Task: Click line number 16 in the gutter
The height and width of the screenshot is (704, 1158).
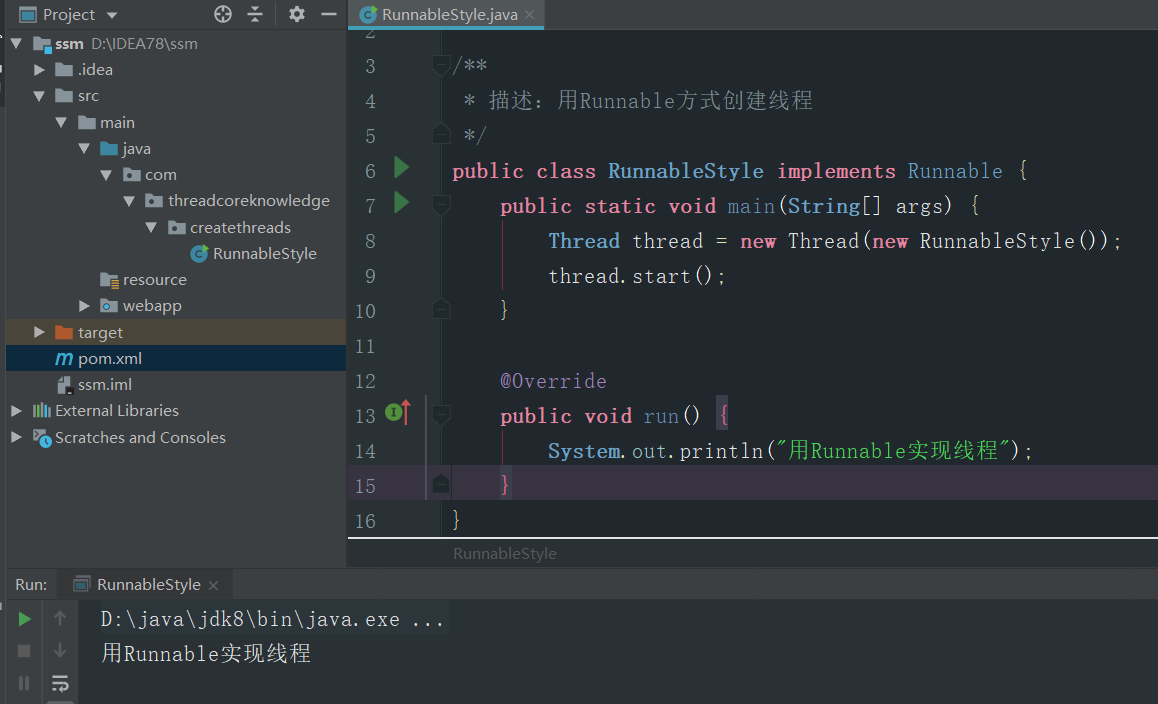Action: coord(366,521)
